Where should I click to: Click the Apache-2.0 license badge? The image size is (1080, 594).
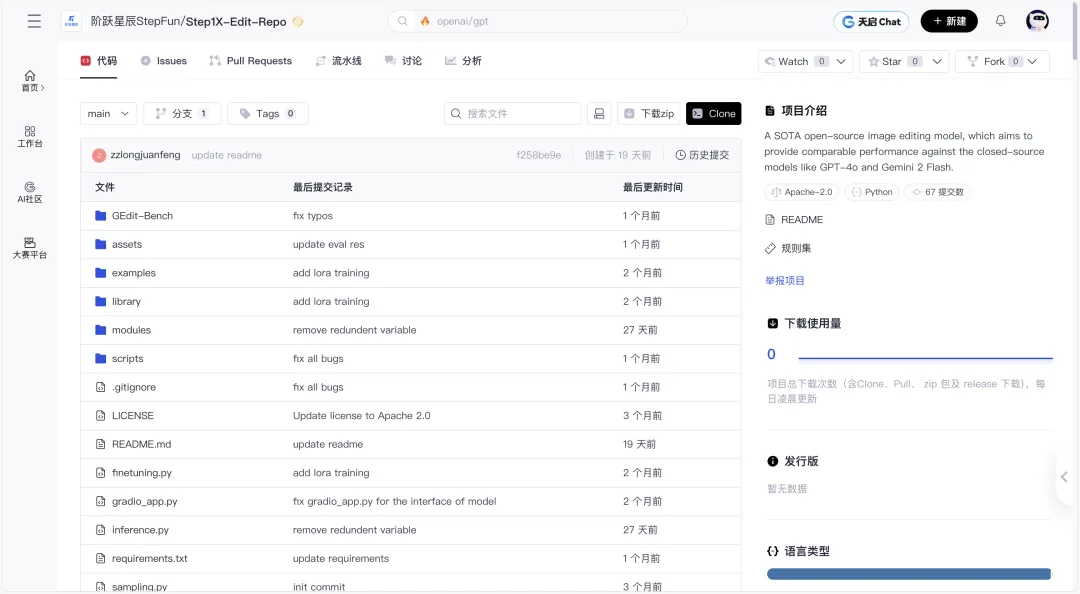[x=802, y=192]
